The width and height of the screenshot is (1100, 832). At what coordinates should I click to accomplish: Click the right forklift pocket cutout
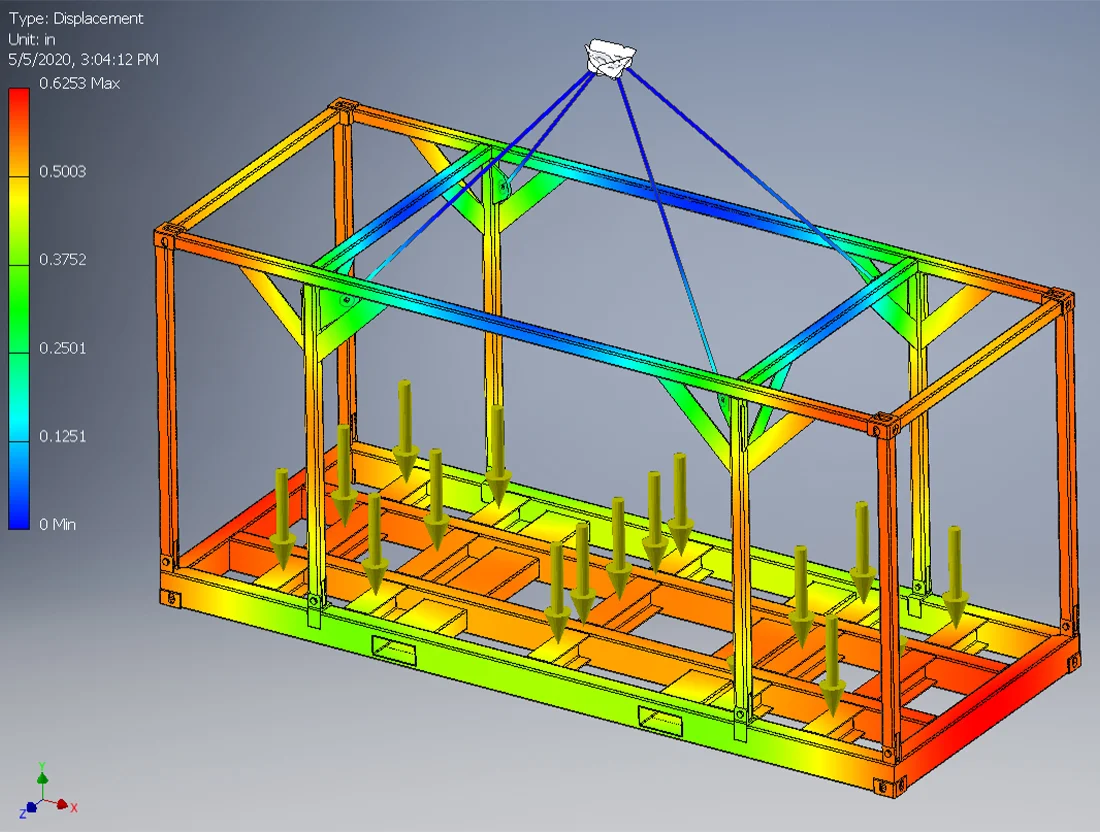coord(660,721)
